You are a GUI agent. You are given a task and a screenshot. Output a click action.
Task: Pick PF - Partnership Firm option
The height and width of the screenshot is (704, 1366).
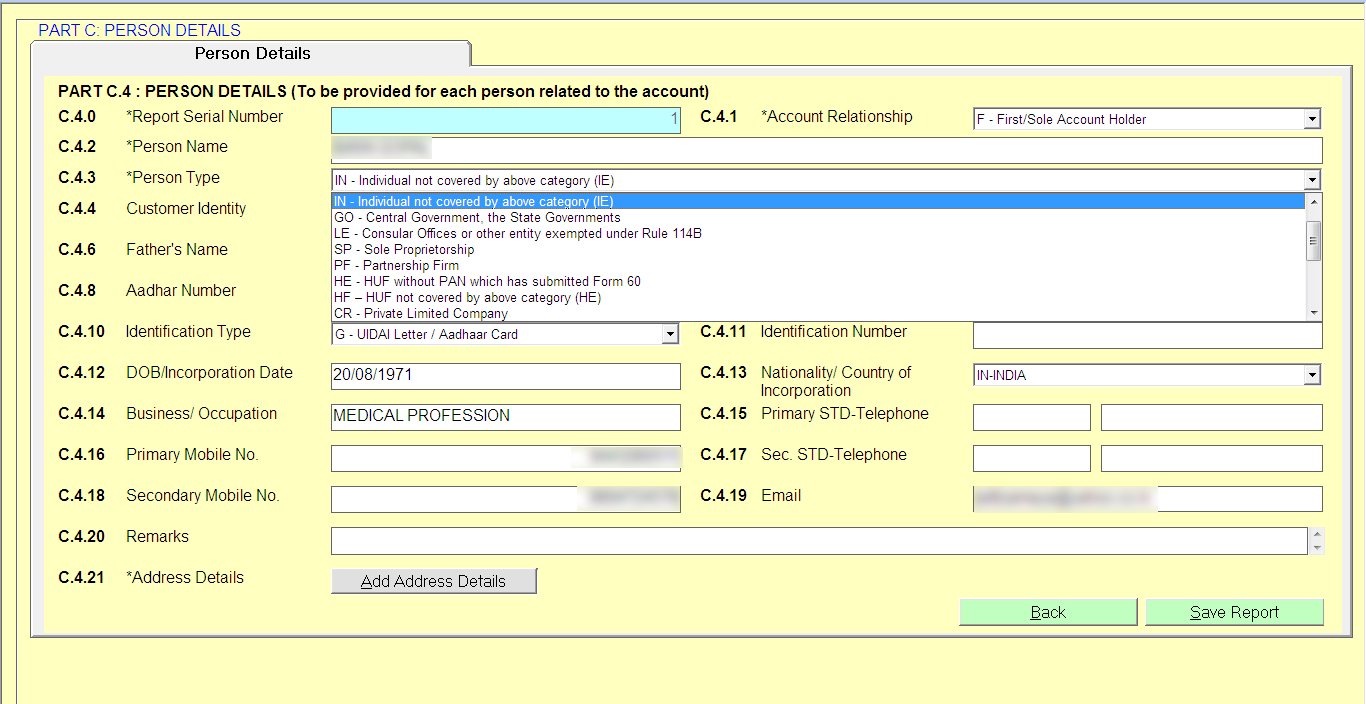396,266
